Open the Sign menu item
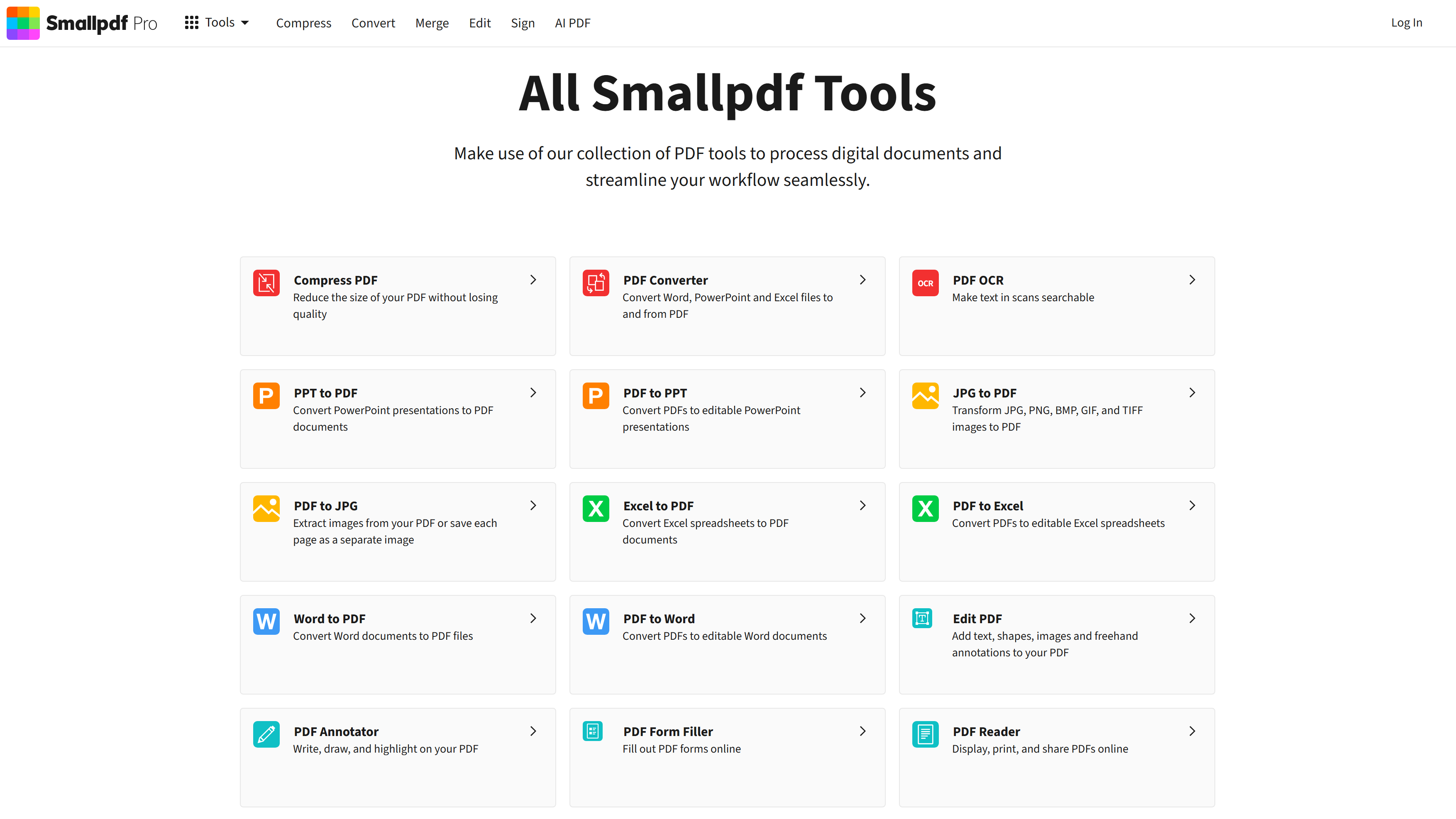The image size is (1456, 819). (x=523, y=22)
